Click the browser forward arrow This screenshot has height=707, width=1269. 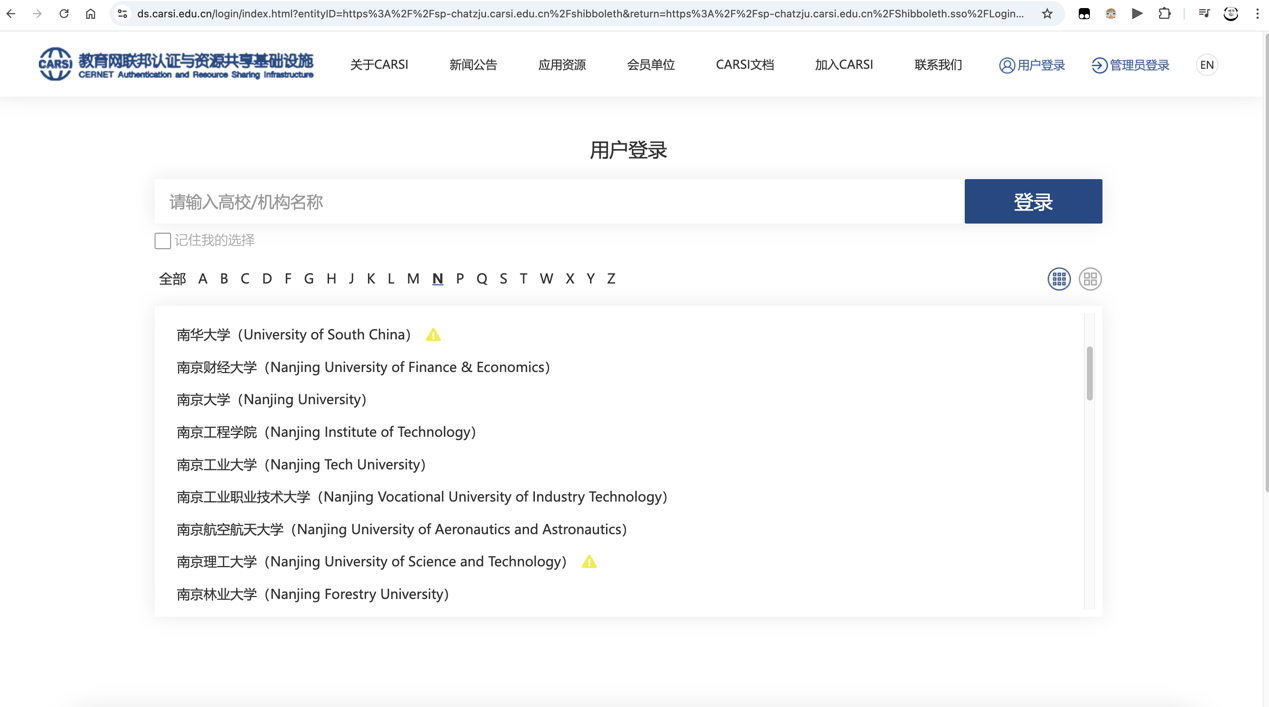37,14
